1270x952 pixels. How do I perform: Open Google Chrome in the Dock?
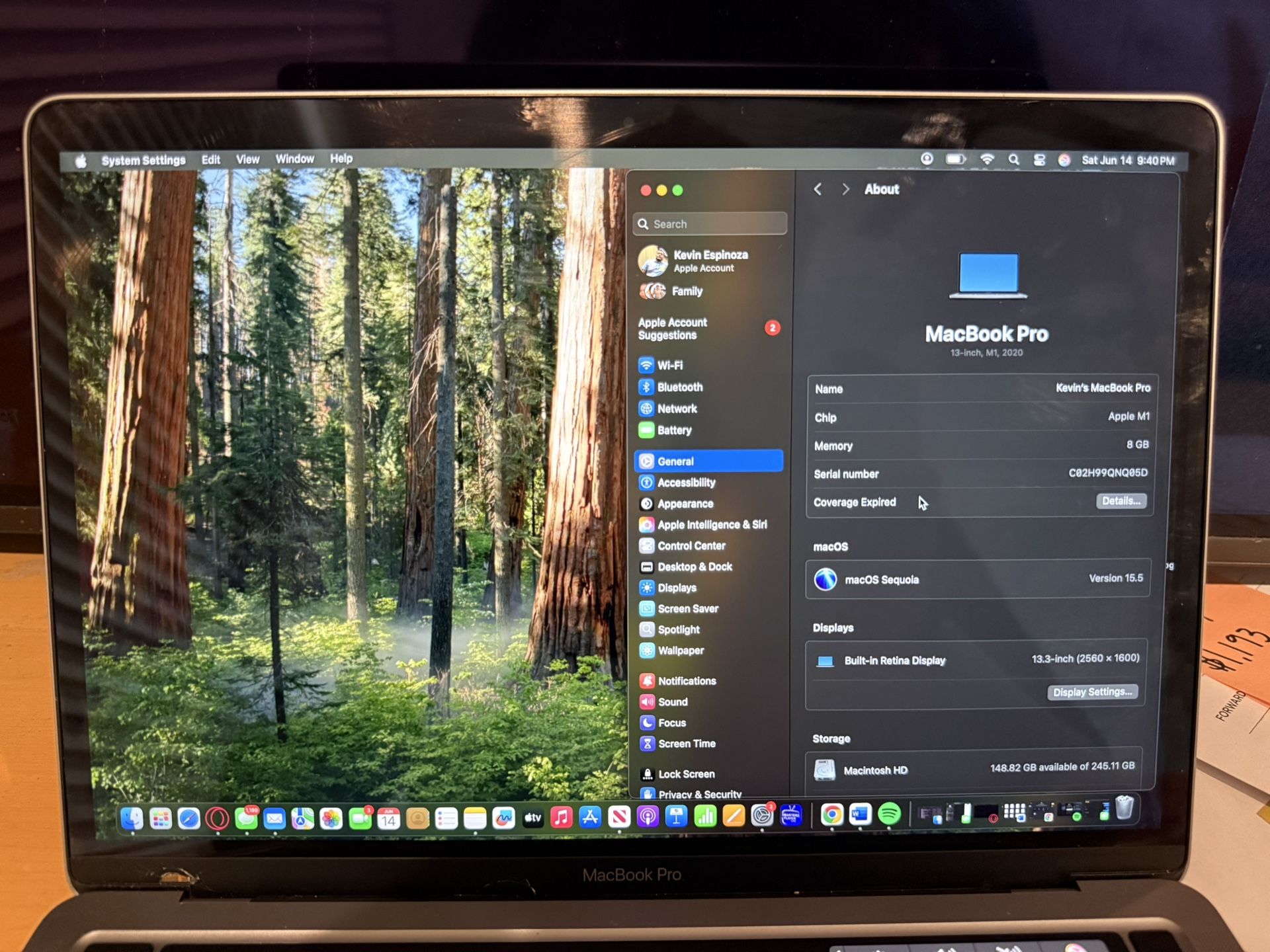pos(832,814)
